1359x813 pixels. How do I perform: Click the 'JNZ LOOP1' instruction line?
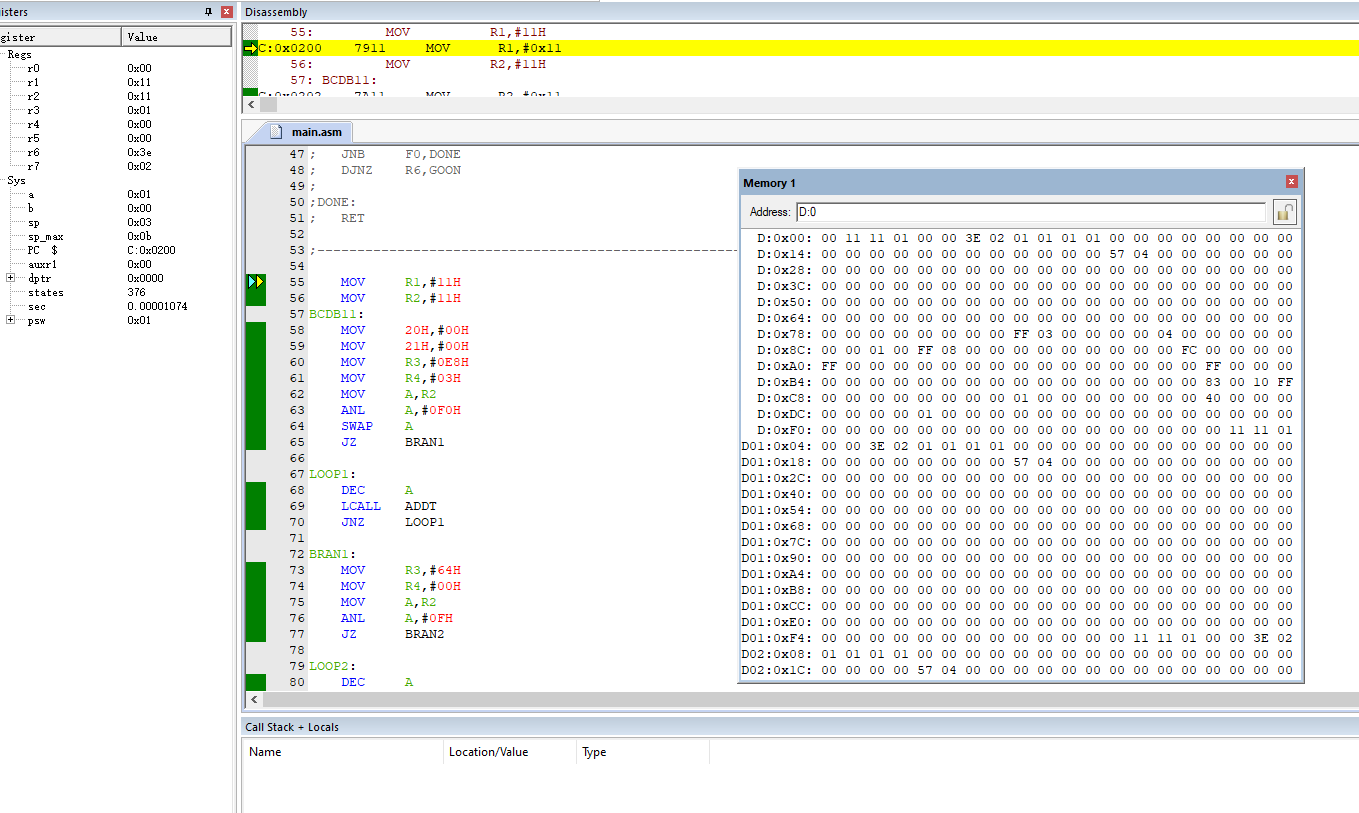pyautogui.click(x=392, y=522)
